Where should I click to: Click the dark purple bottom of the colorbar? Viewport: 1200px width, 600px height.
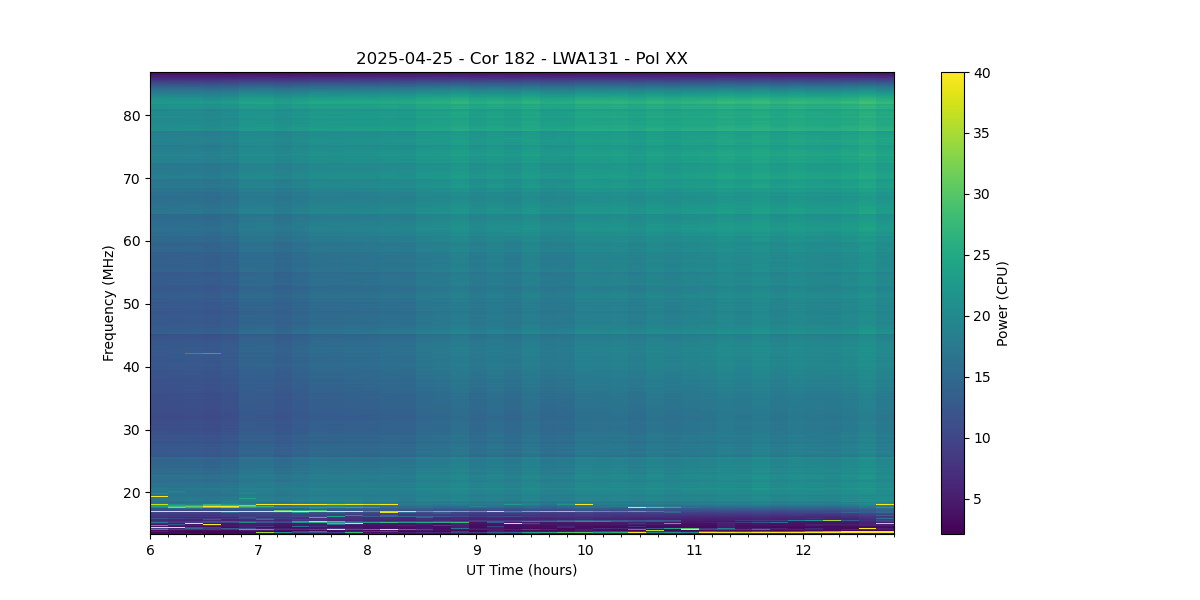coord(953,529)
